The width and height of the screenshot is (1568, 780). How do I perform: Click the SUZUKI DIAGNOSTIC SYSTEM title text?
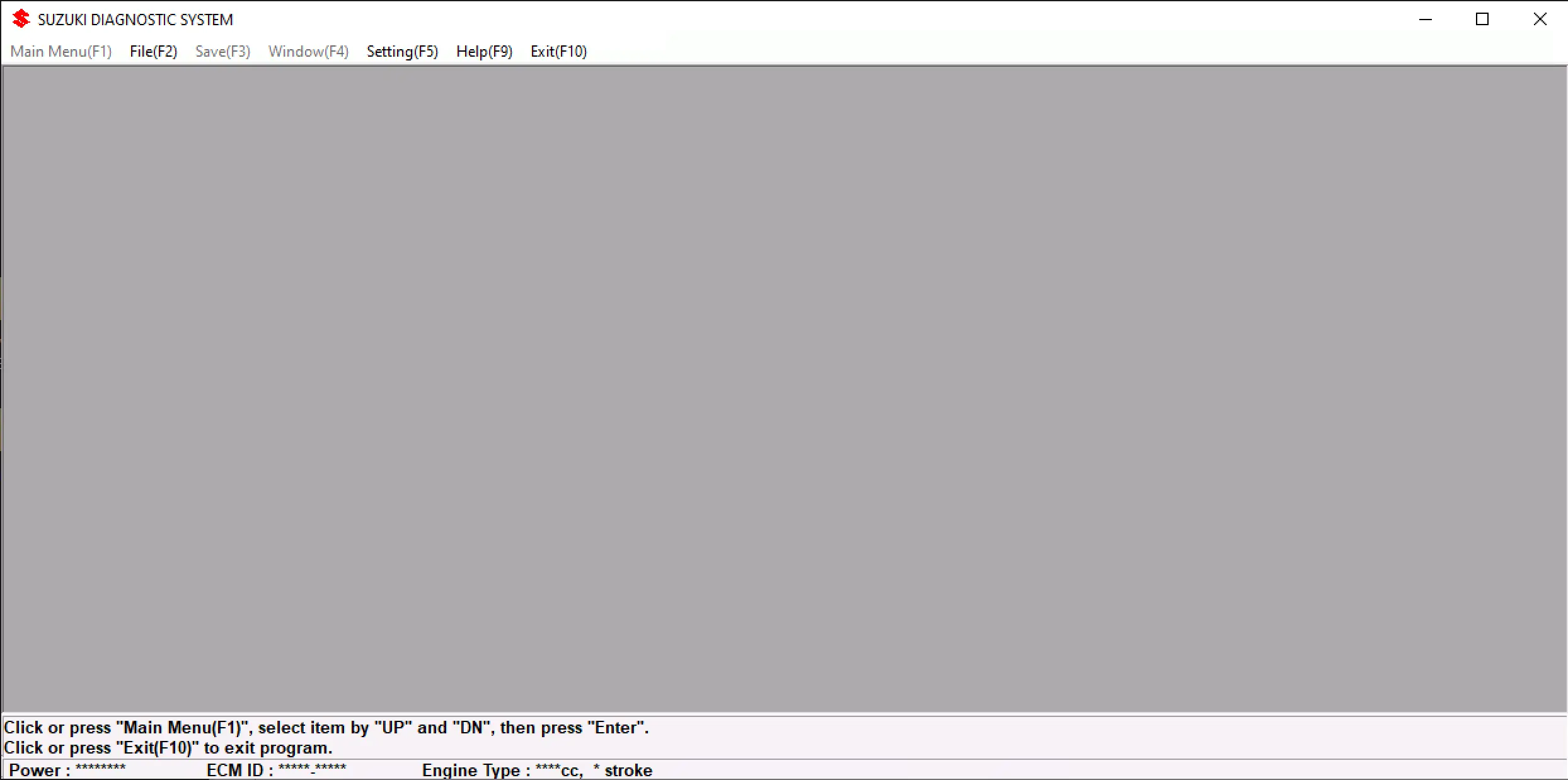click(x=135, y=20)
